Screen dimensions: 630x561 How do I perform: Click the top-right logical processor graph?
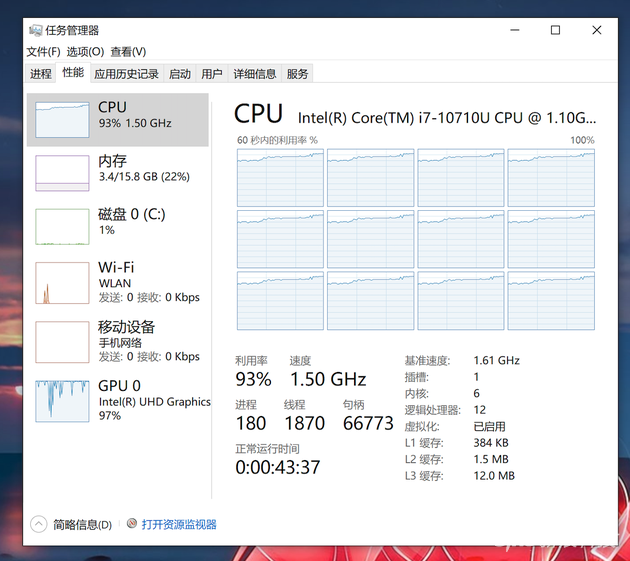click(551, 178)
